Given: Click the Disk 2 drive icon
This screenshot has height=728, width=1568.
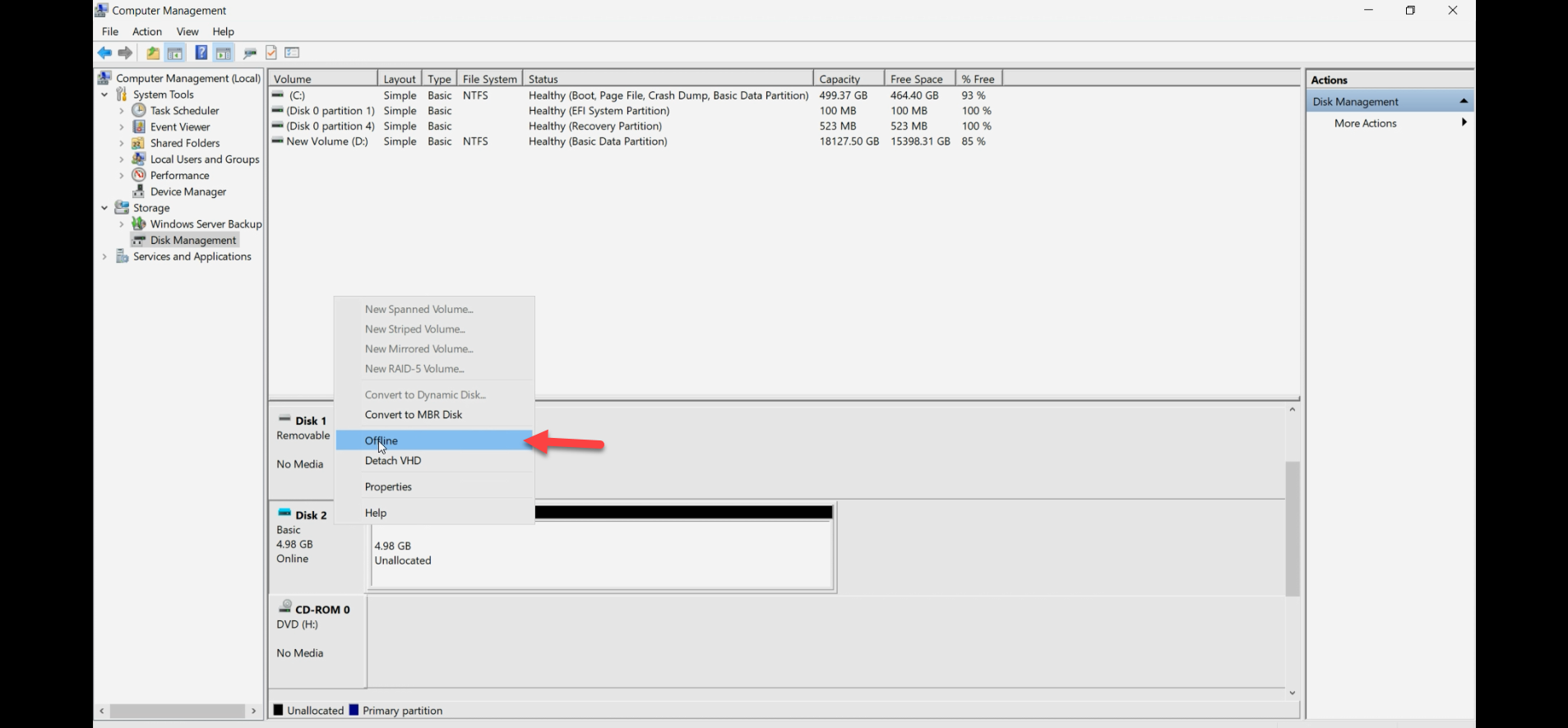Looking at the screenshot, I should point(284,512).
